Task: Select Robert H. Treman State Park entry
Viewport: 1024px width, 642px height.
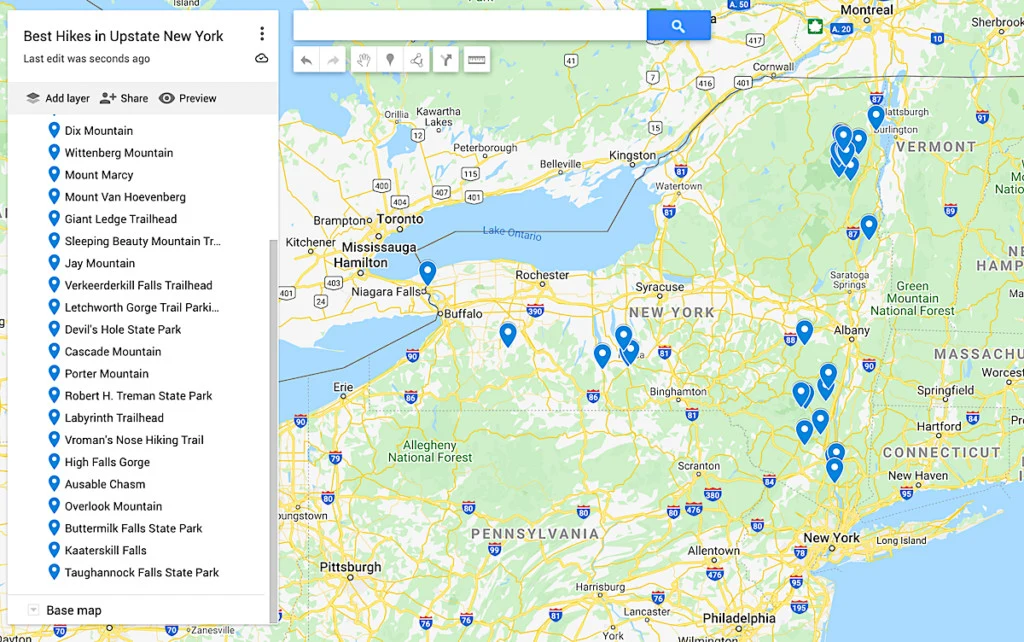Action: point(138,396)
